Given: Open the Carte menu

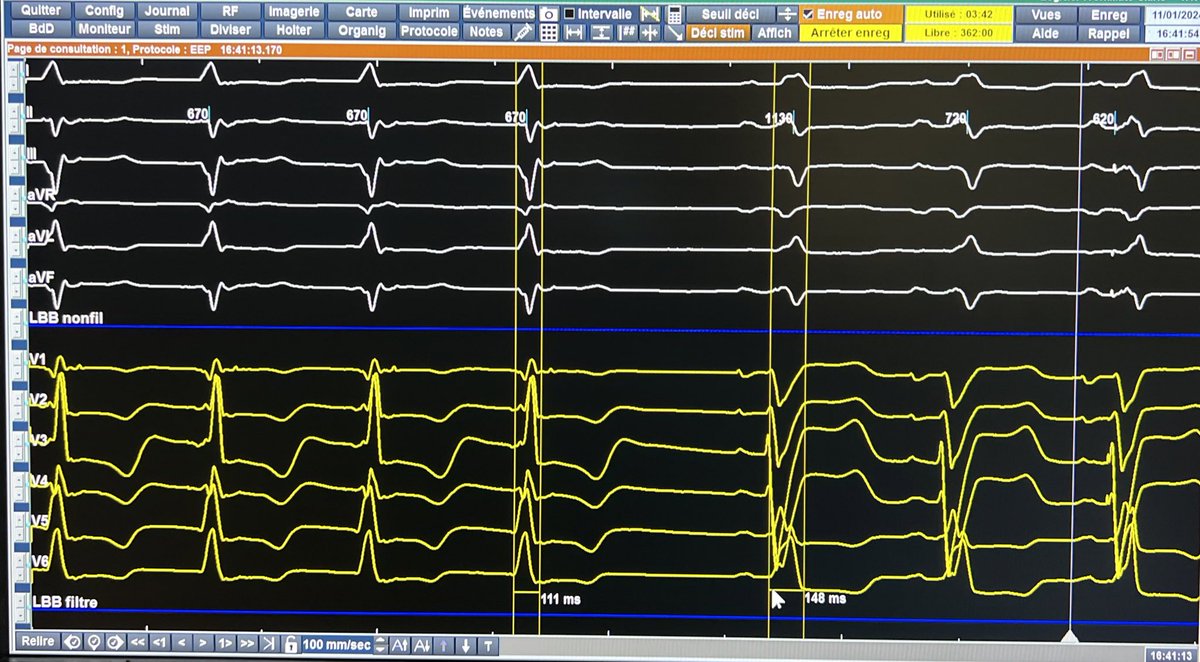Looking at the screenshot, I should (x=361, y=12).
